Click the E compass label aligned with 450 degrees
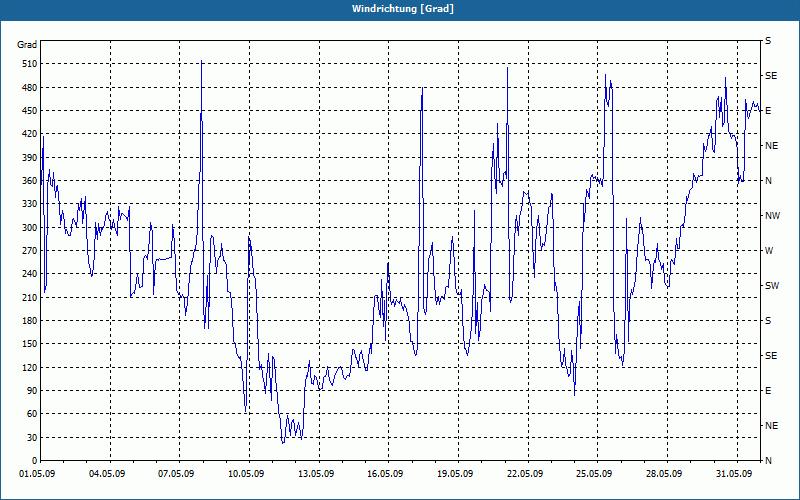This screenshot has height=500, width=800. coord(768,111)
